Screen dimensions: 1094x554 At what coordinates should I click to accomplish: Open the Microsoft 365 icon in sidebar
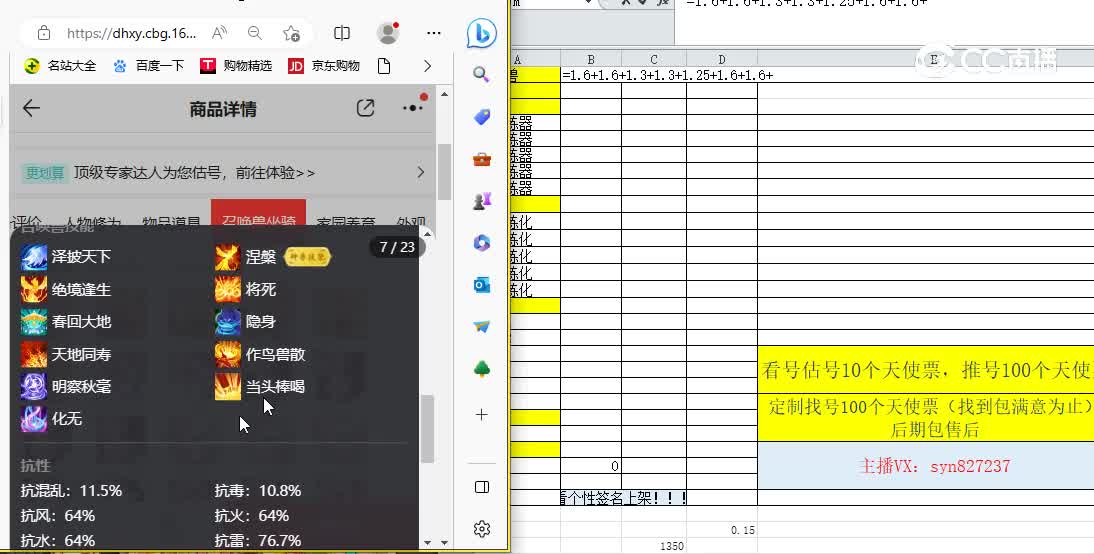tap(481, 243)
